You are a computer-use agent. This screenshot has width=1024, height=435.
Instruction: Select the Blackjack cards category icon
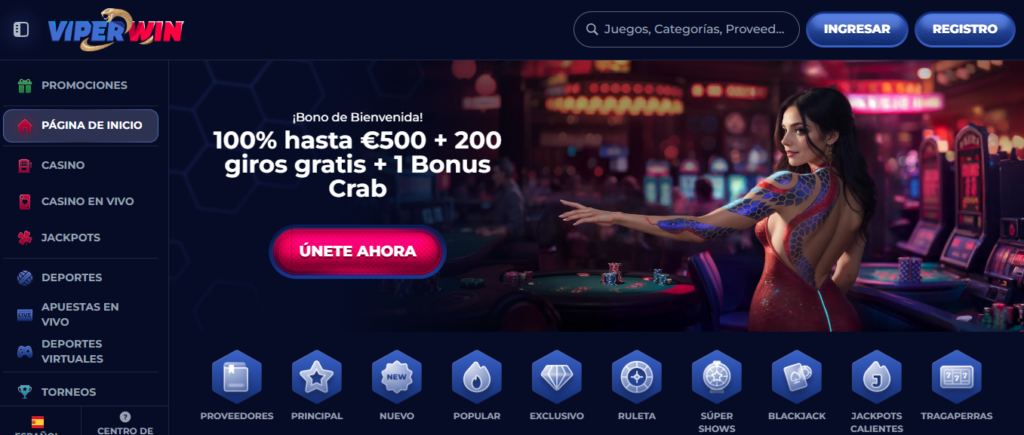click(797, 377)
